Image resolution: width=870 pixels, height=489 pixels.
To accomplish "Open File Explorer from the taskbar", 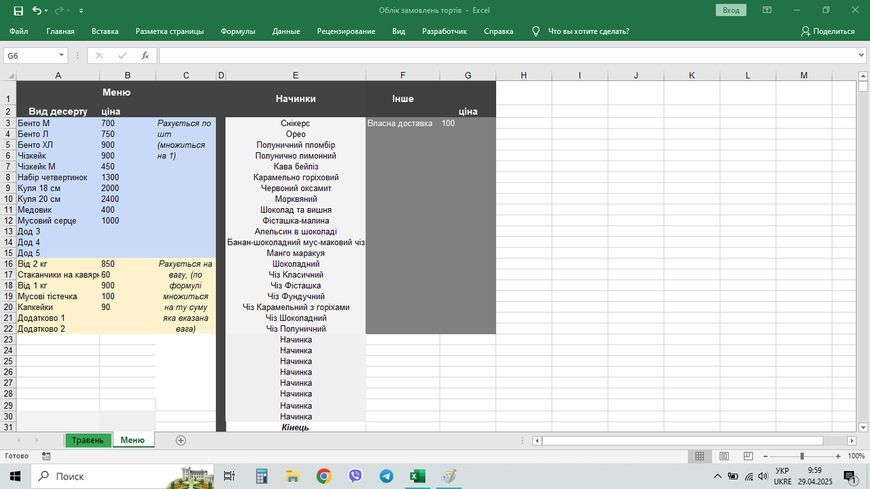I will click(x=292, y=476).
